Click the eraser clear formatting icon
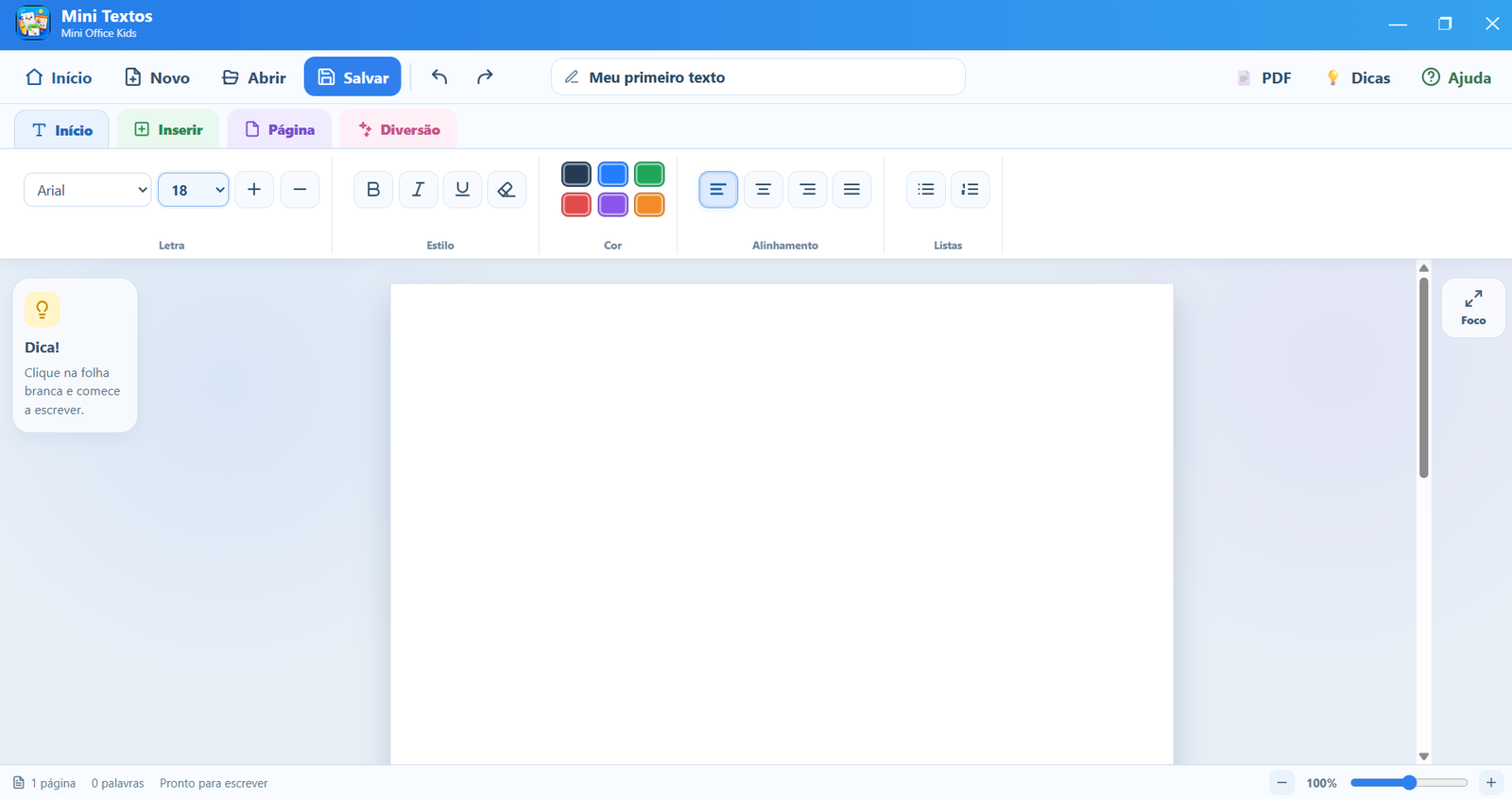1512x799 pixels. coord(507,190)
